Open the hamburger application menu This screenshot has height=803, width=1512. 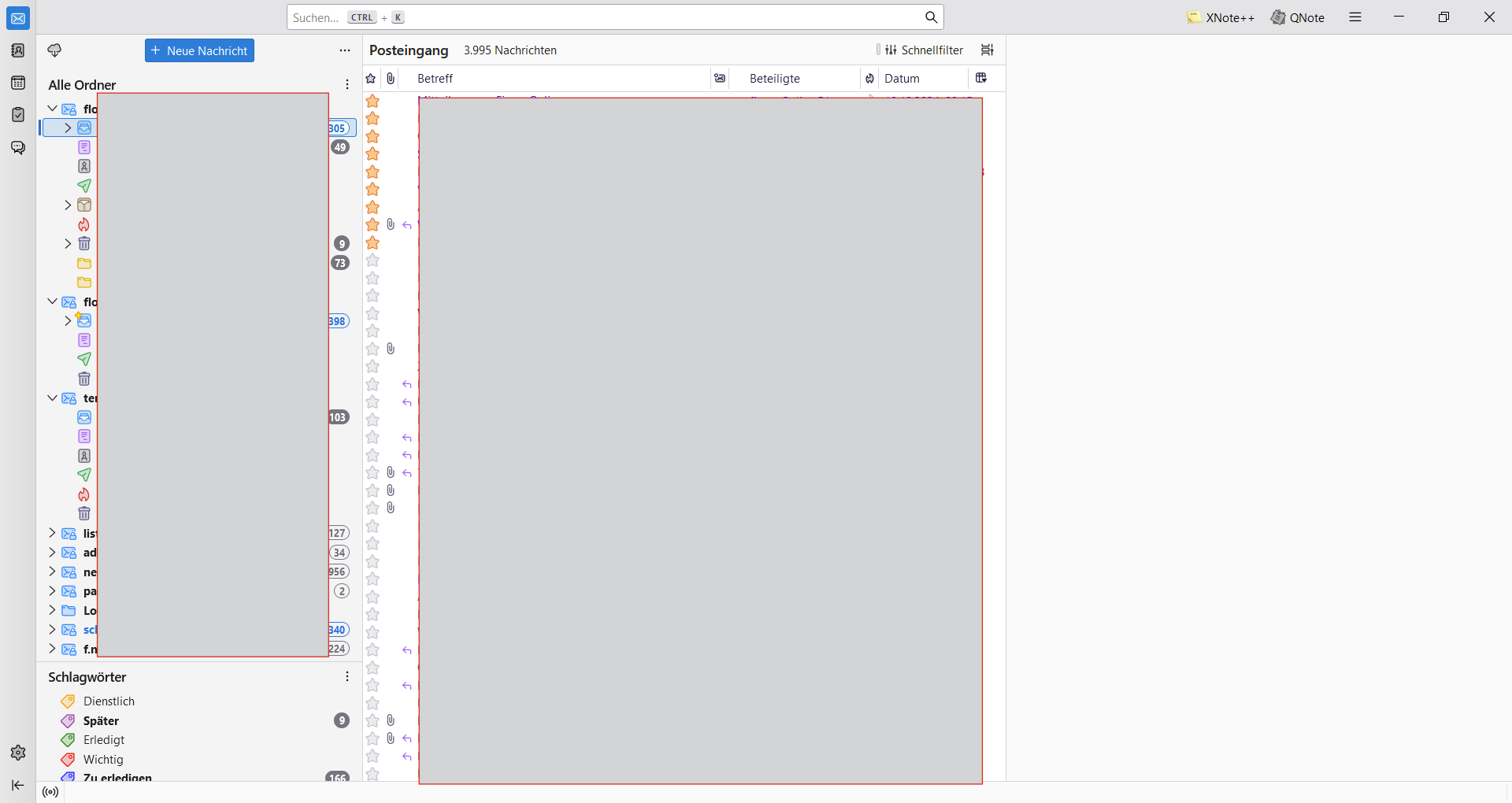[x=1355, y=17]
